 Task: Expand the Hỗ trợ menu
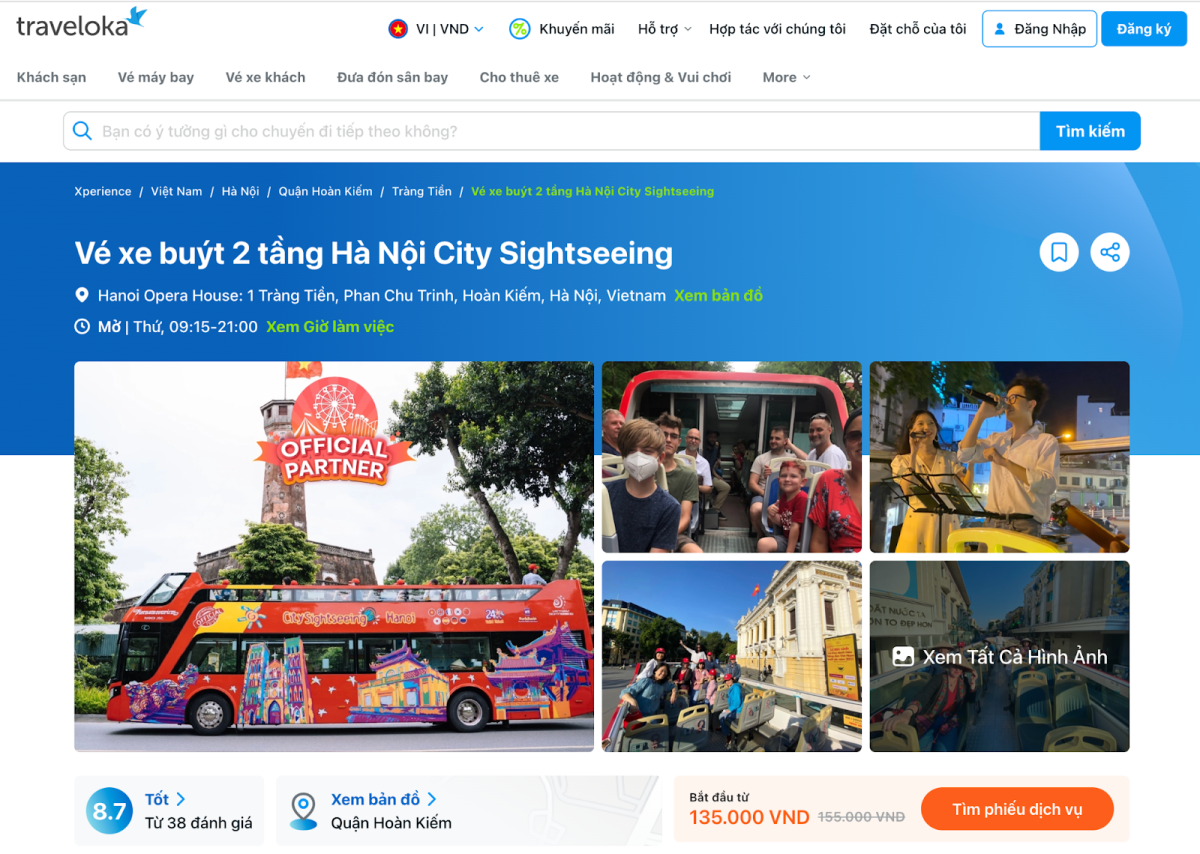[x=665, y=29]
